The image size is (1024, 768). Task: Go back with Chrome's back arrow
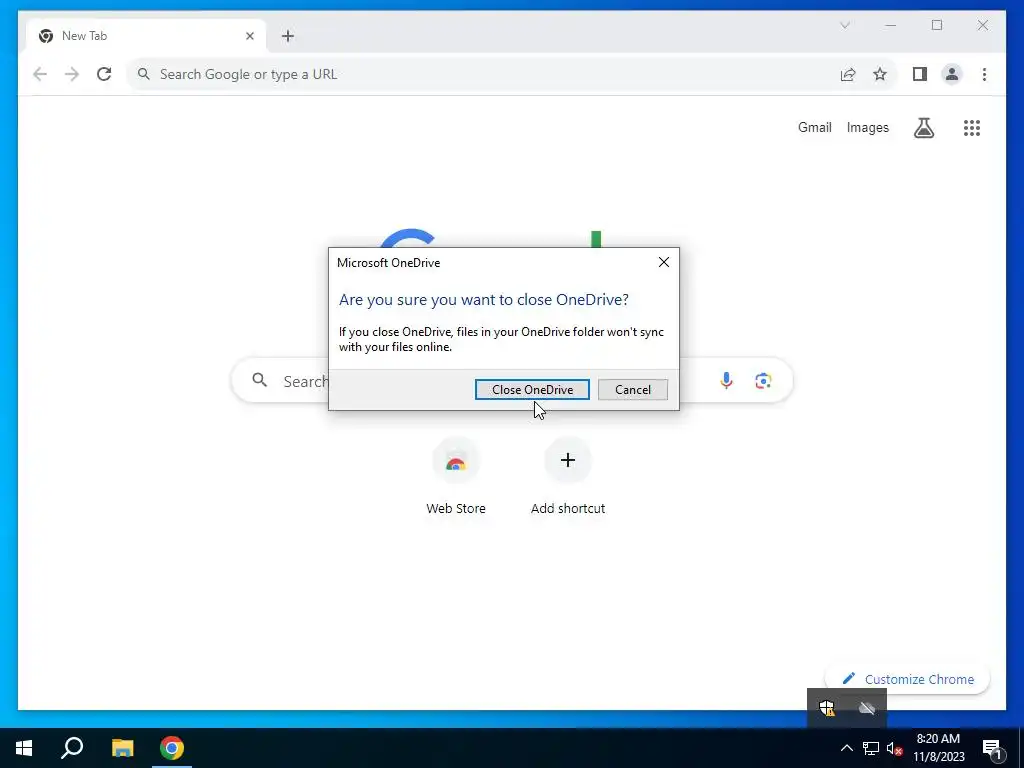[40, 74]
